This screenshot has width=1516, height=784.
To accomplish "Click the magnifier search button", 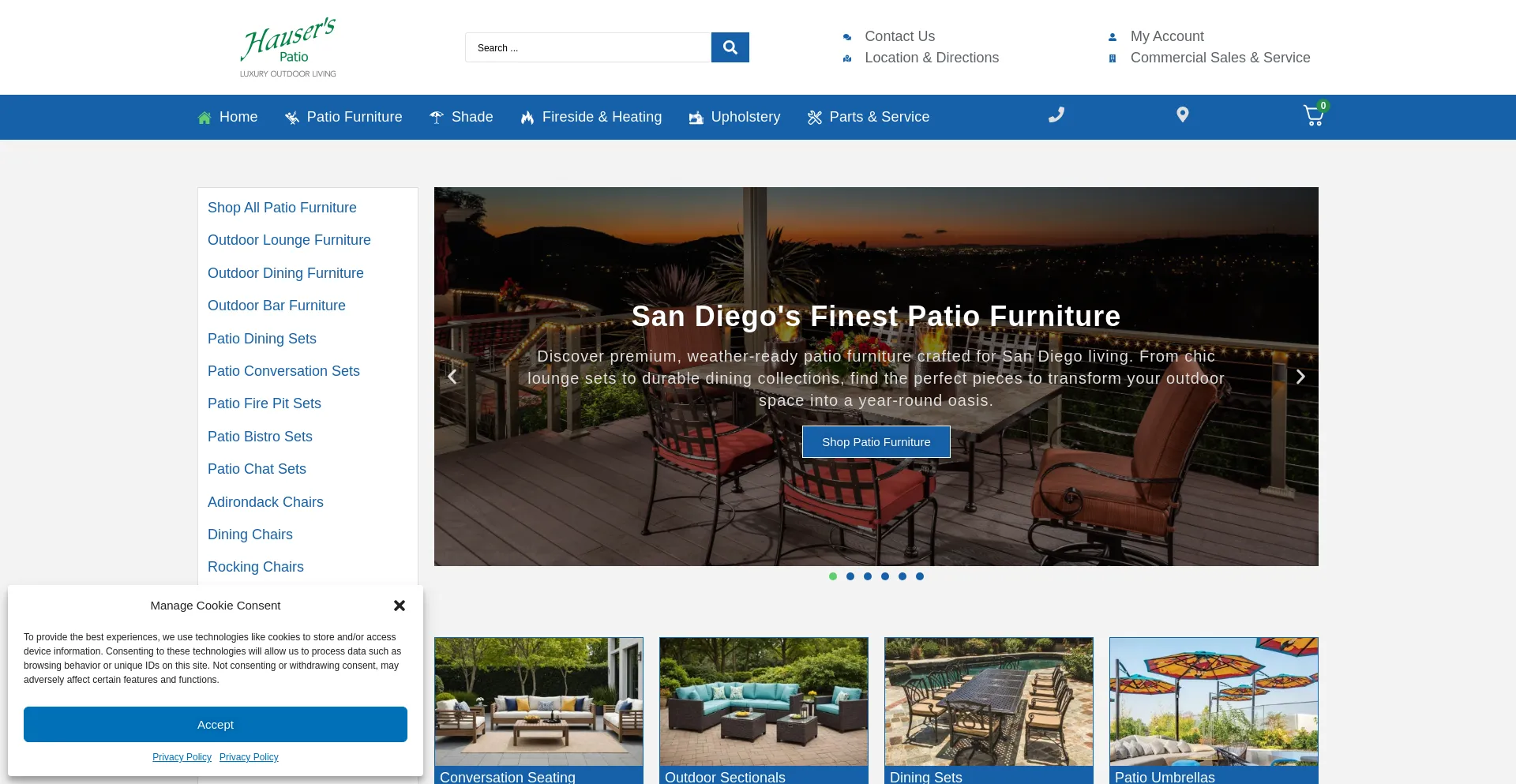I will pyautogui.click(x=730, y=47).
